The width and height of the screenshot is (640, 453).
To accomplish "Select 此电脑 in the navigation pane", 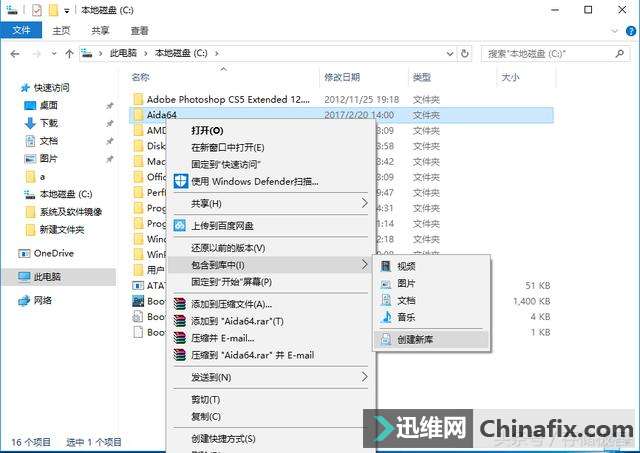I will [x=47, y=277].
